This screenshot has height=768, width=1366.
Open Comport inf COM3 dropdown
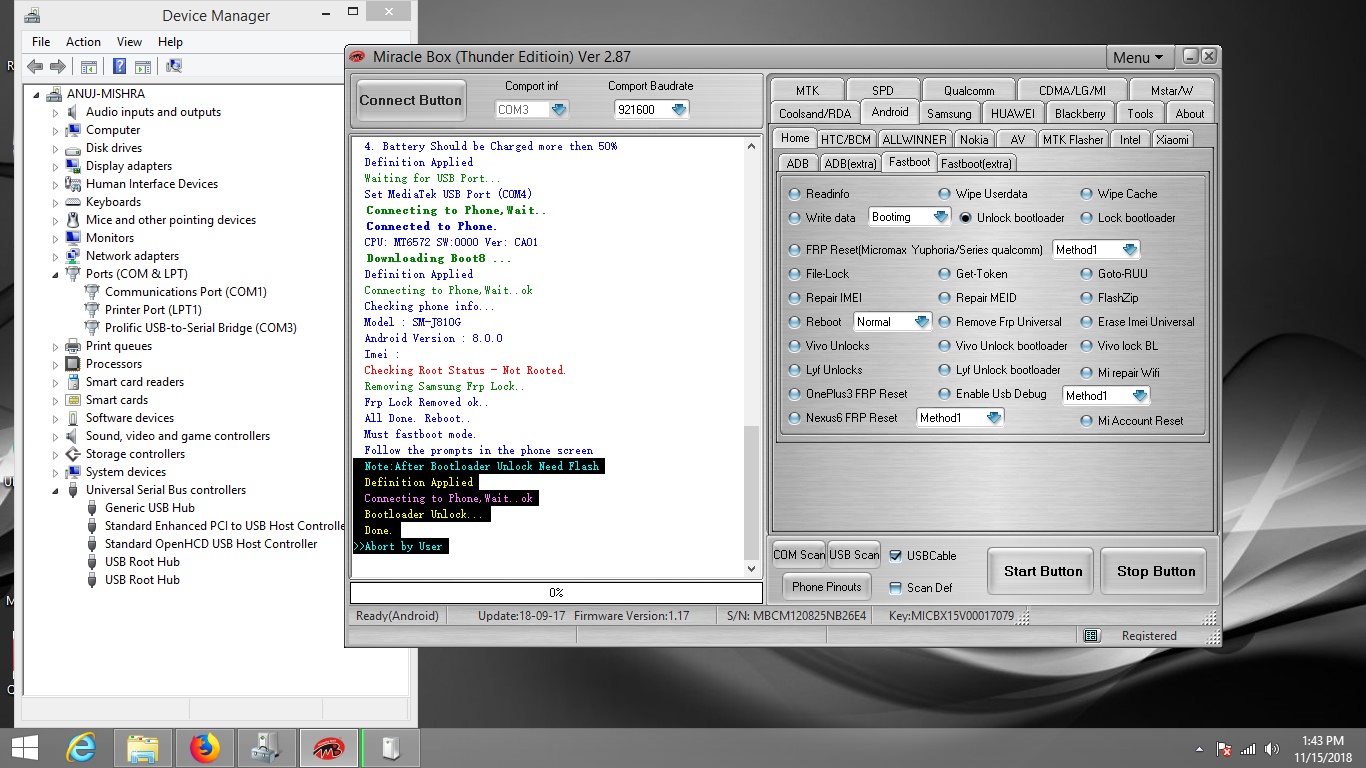click(x=559, y=109)
